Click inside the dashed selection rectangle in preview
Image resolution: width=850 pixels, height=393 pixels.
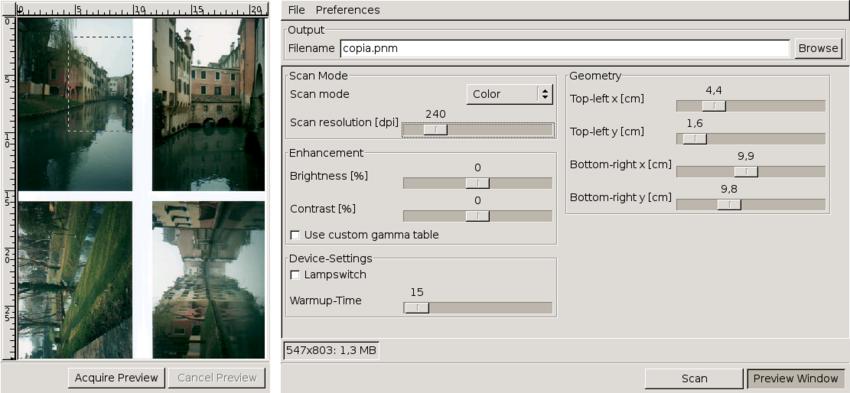100,84
